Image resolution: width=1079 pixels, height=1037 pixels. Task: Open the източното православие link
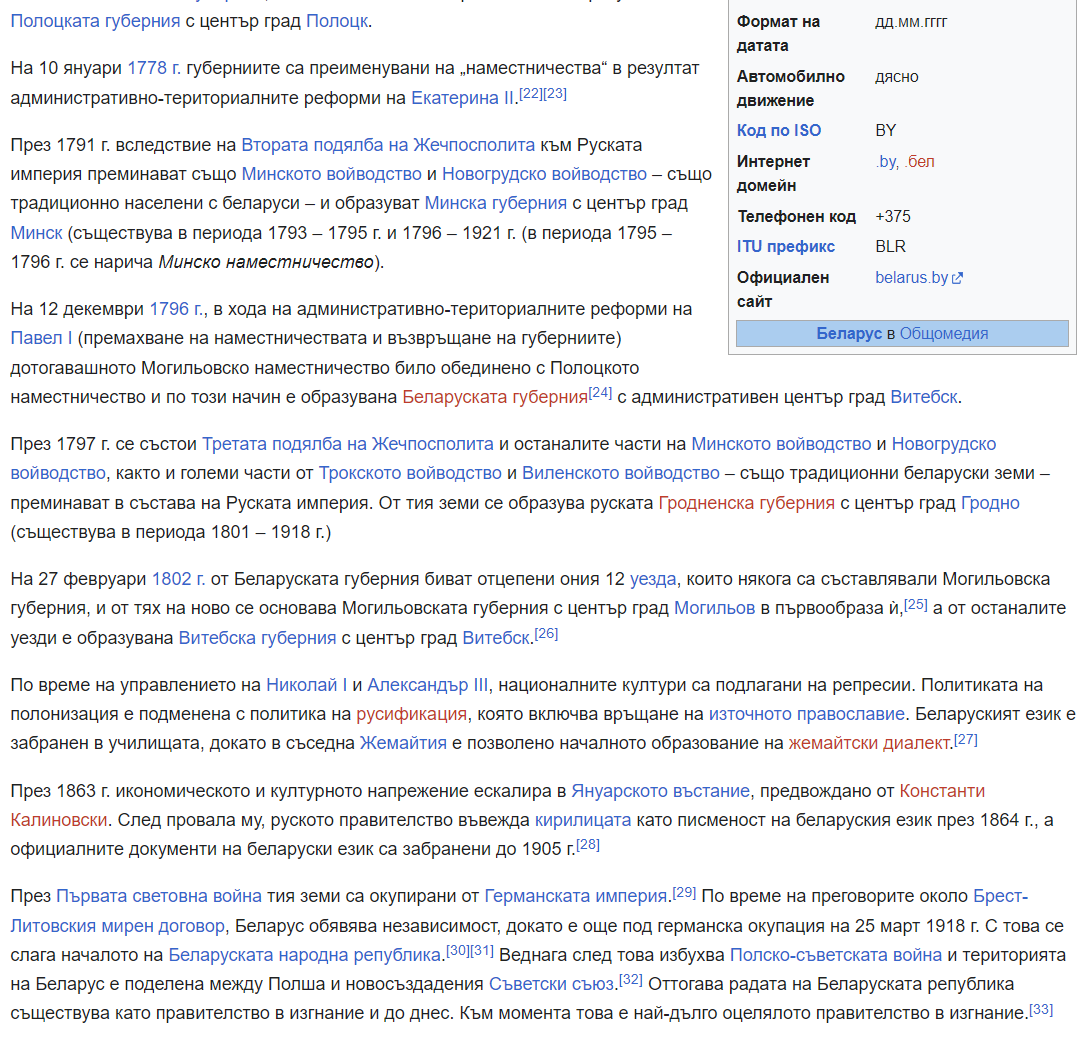coord(806,714)
